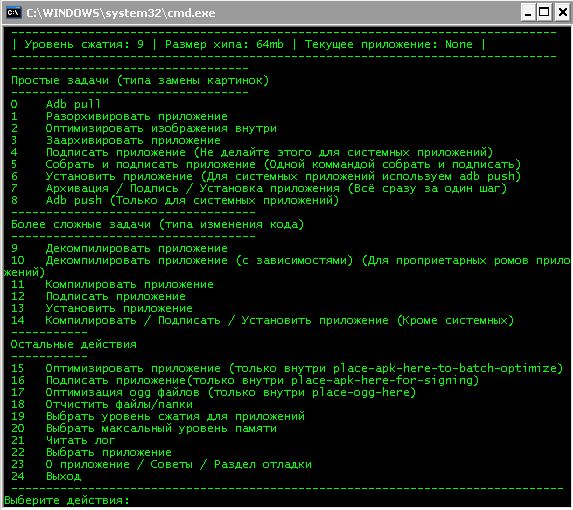Close the cmd.exe window

[x=562, y=13]
